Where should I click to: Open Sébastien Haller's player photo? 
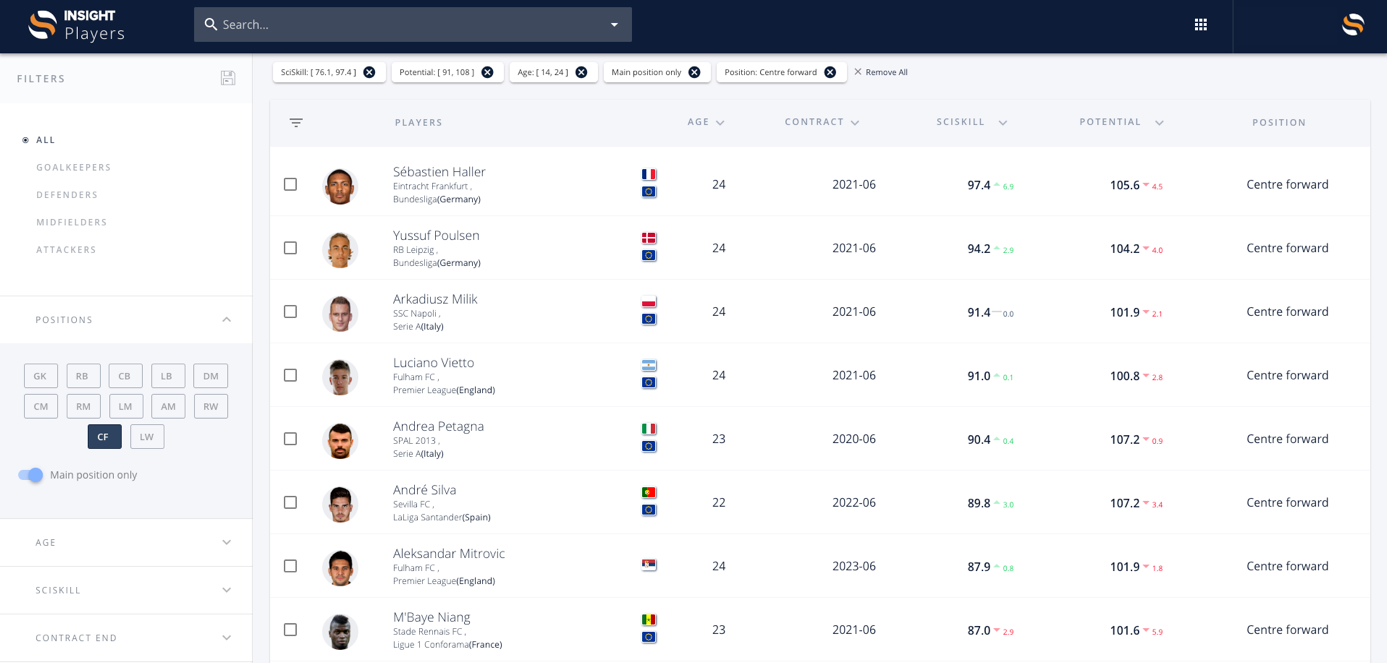[340, 186]
